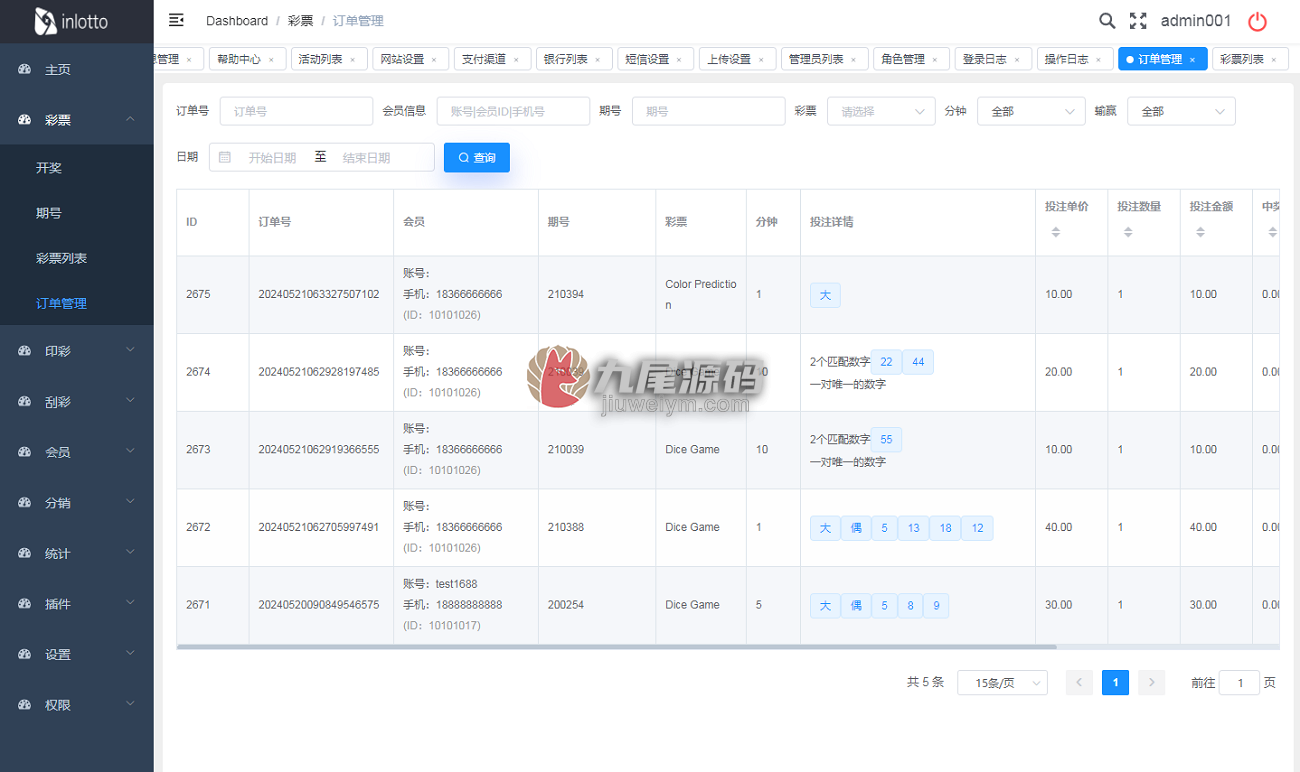The width and height of the screenshot is (1300, 772).
Task: Open the 分钟 dropdown set to 全部
Action: coord(1031,111)
